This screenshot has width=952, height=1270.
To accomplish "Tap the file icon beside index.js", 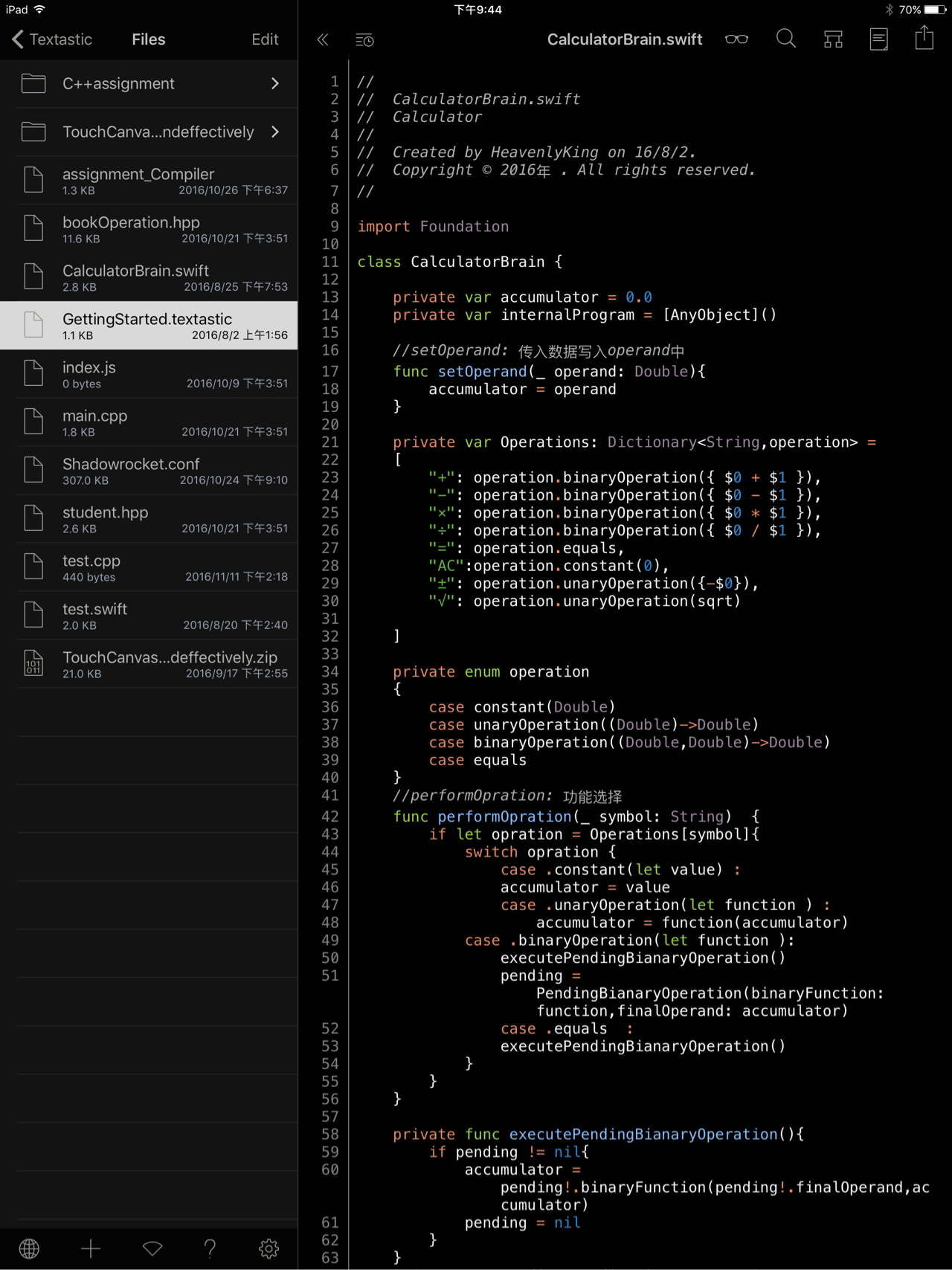I will tap(33, 373).
